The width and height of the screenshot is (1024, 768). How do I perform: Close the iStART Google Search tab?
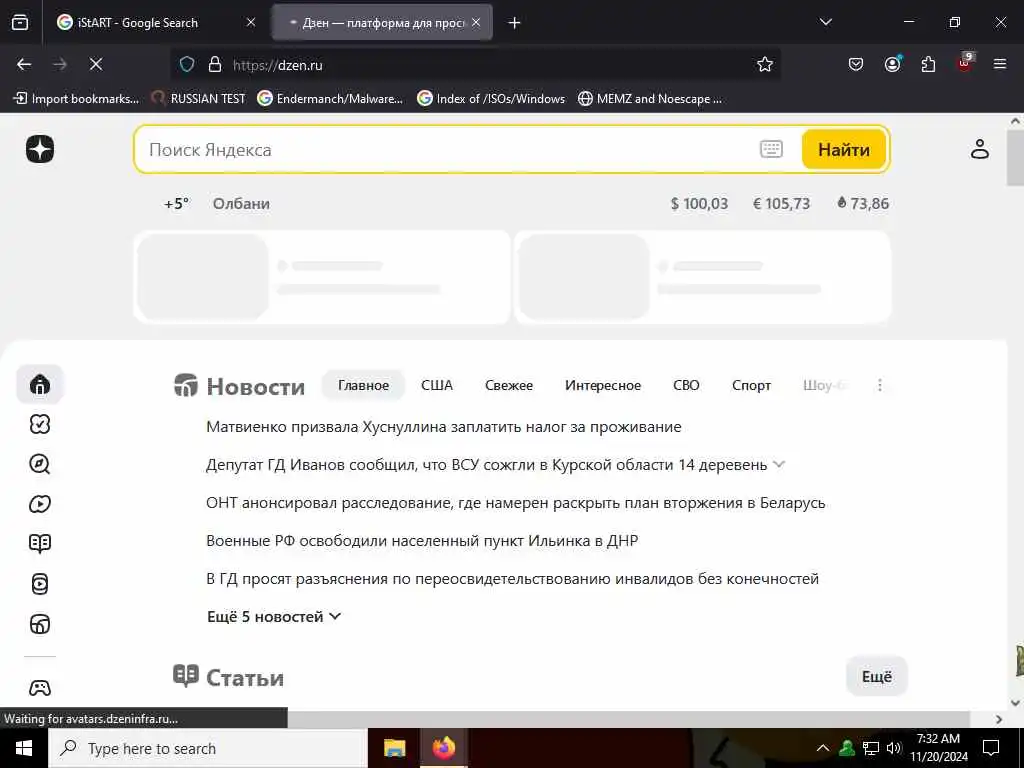251,22
